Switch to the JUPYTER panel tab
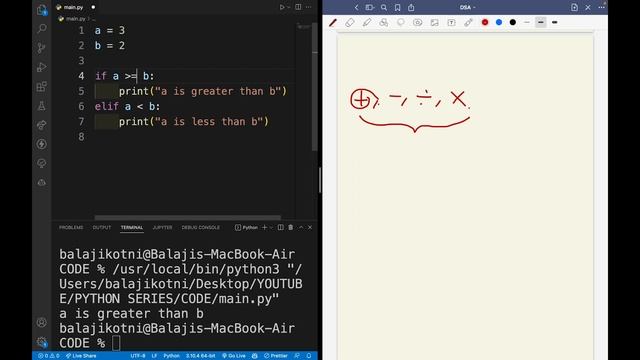This screenshot has height=360, width=640. pos(162,227)
